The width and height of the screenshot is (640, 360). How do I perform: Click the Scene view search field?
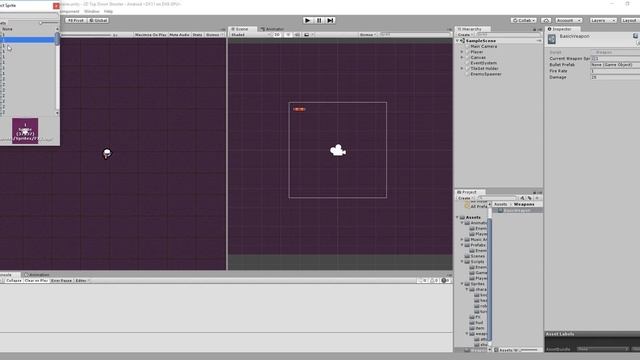(x=414, y=35)
